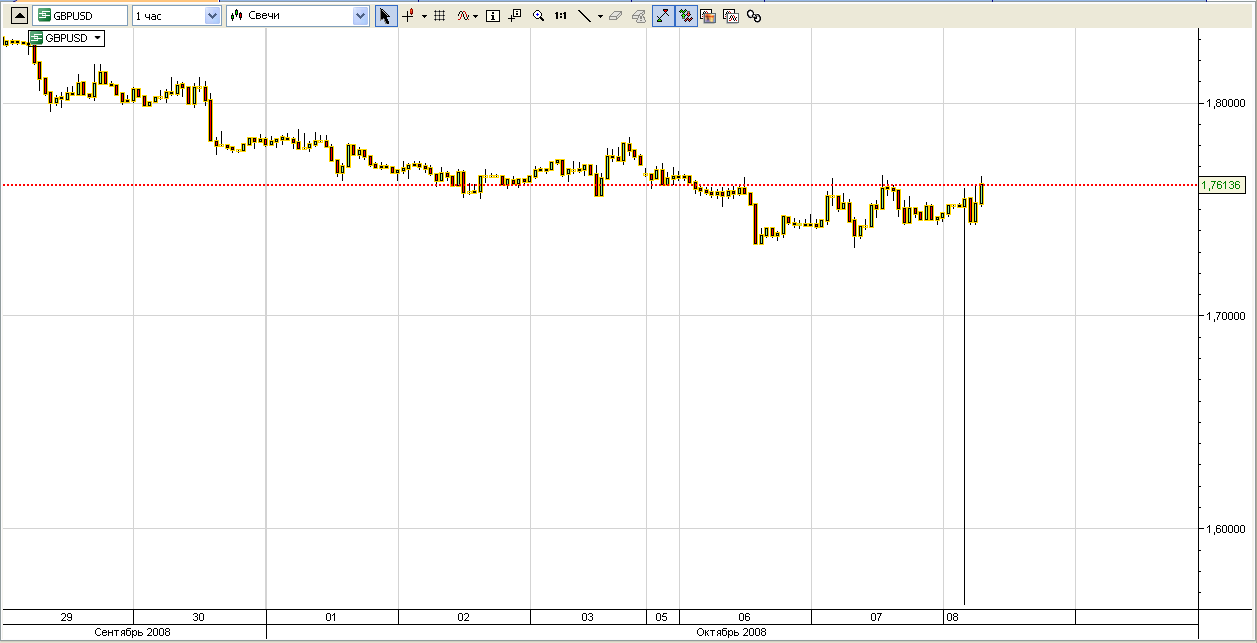The image size is (1257, 643).
Task: Expand the line tool dropdown arrow
Action: coord(600,16)
